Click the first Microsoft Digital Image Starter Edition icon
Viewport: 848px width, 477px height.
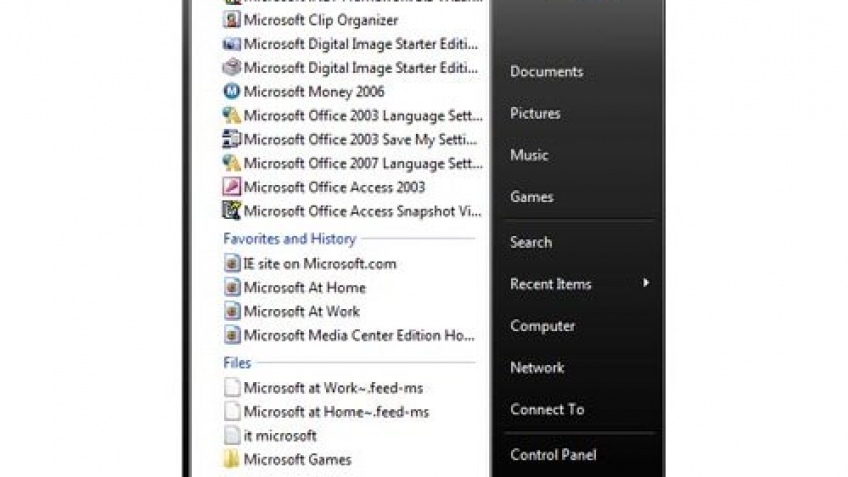(231, 44)
